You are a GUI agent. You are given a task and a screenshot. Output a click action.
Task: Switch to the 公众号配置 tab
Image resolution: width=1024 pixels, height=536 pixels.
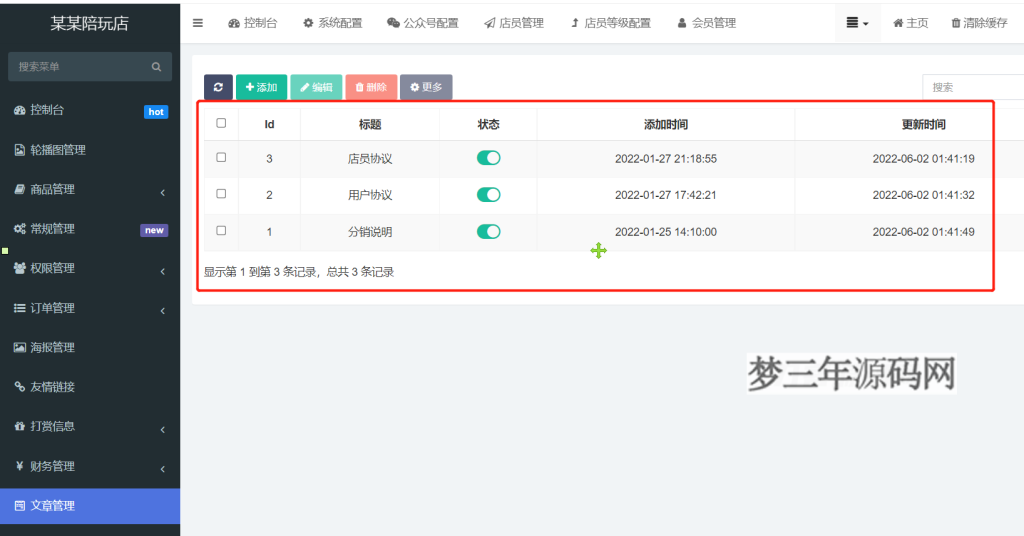tap(423, 23)
